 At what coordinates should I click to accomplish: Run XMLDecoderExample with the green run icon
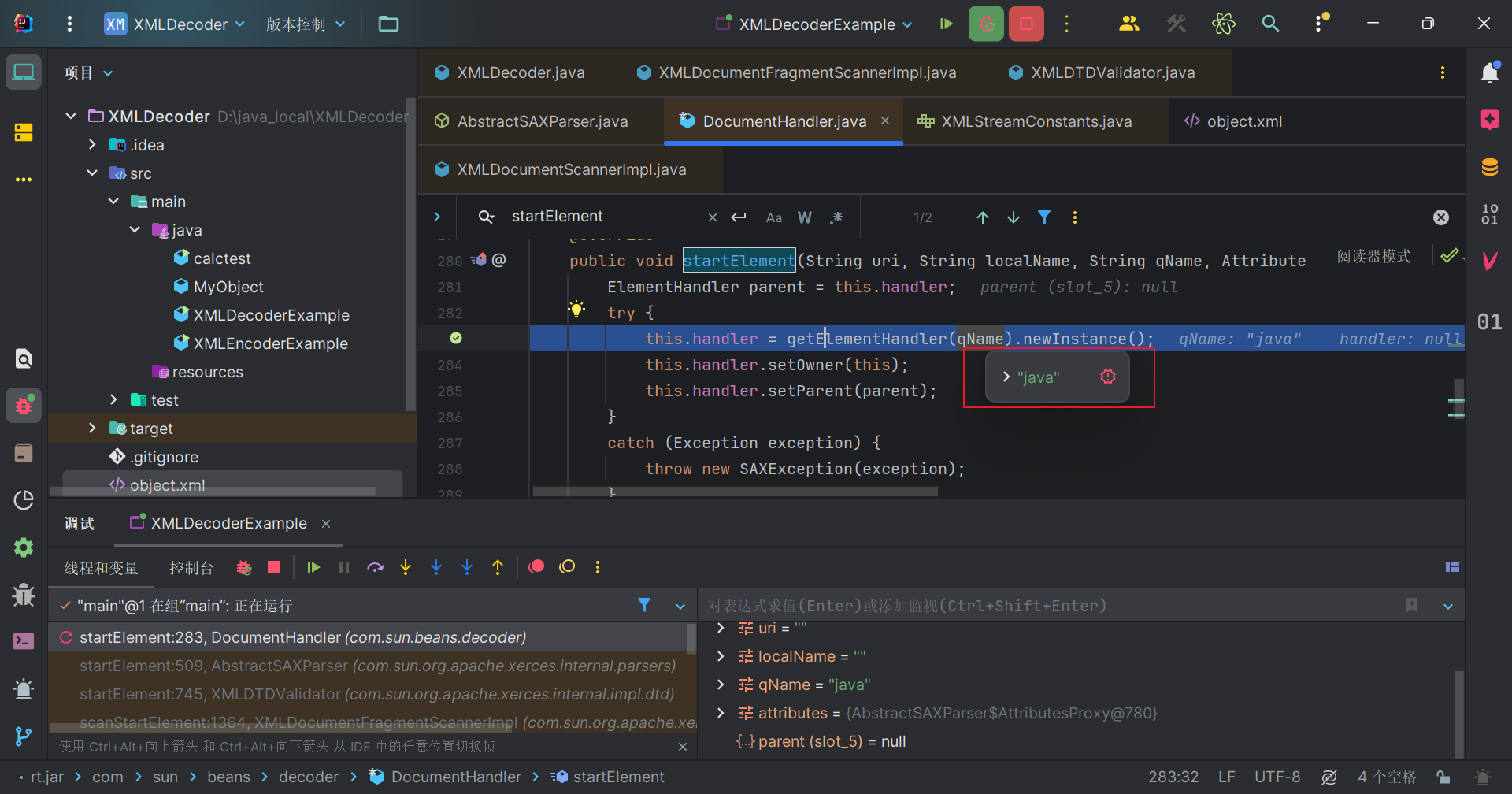(946, 24)
